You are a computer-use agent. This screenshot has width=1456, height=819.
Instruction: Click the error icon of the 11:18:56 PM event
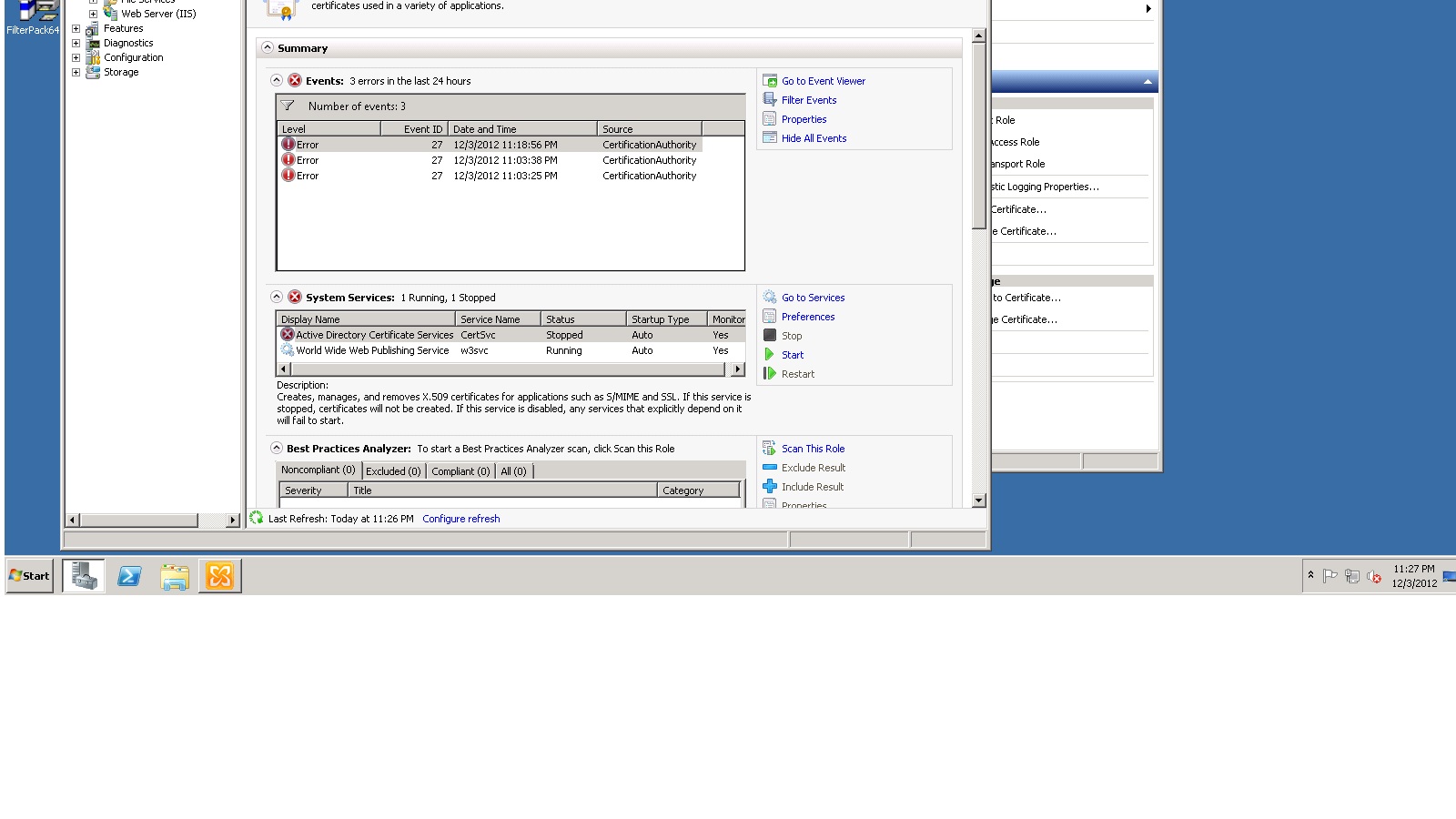[x=288, y=145]
